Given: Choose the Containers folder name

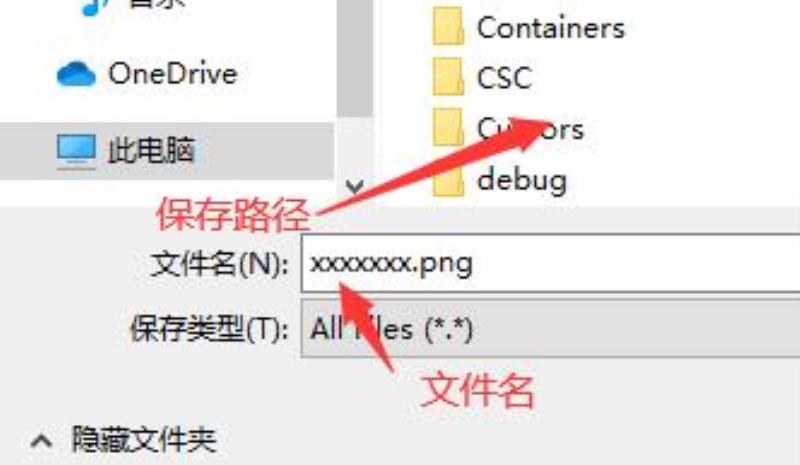Looking at the screenshot, I should pos(551,28).
